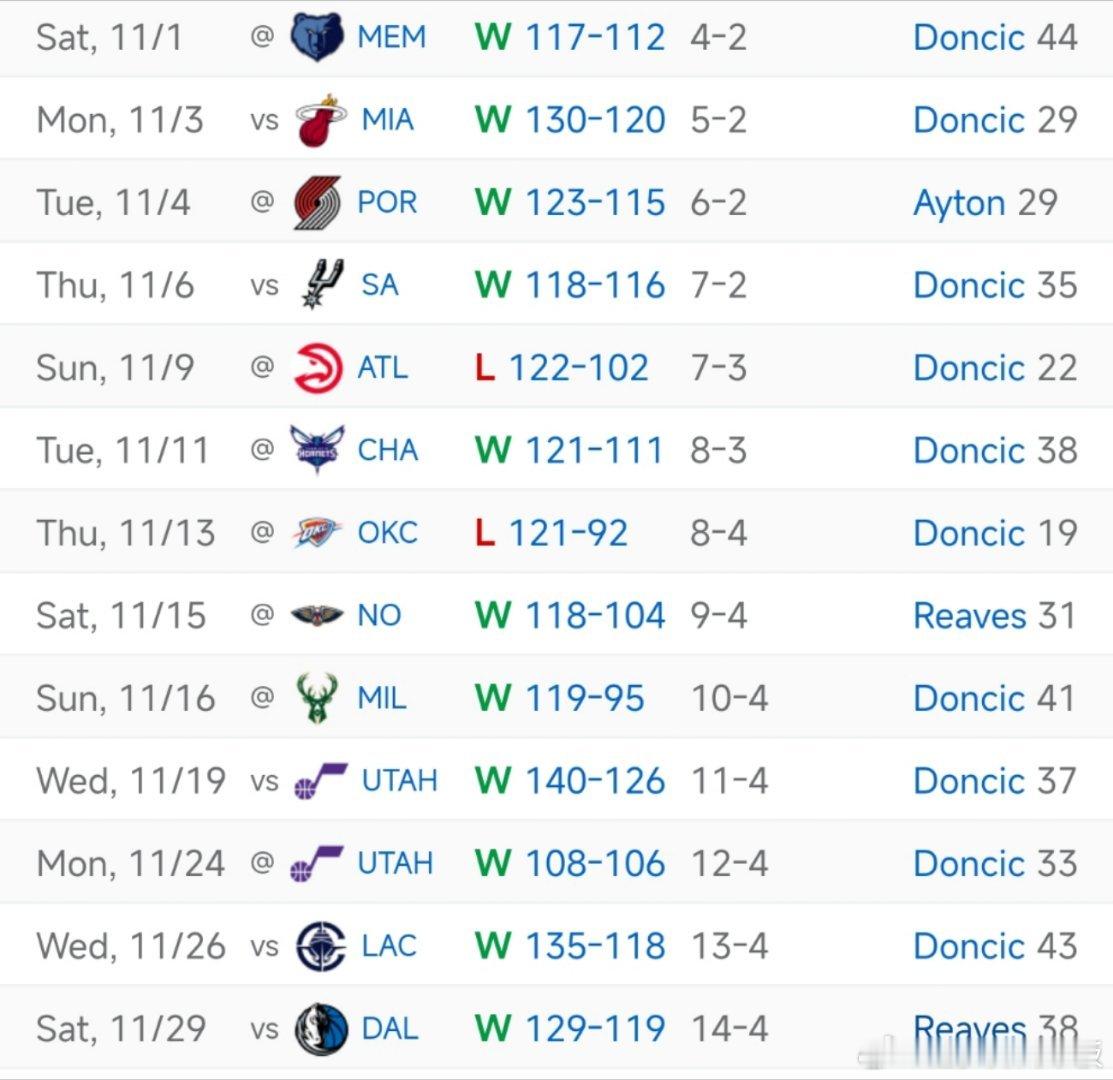Click the Oklahoma City Thunder logo
The height and width of the screenshot is (1080, 1113).
[317, 533]
